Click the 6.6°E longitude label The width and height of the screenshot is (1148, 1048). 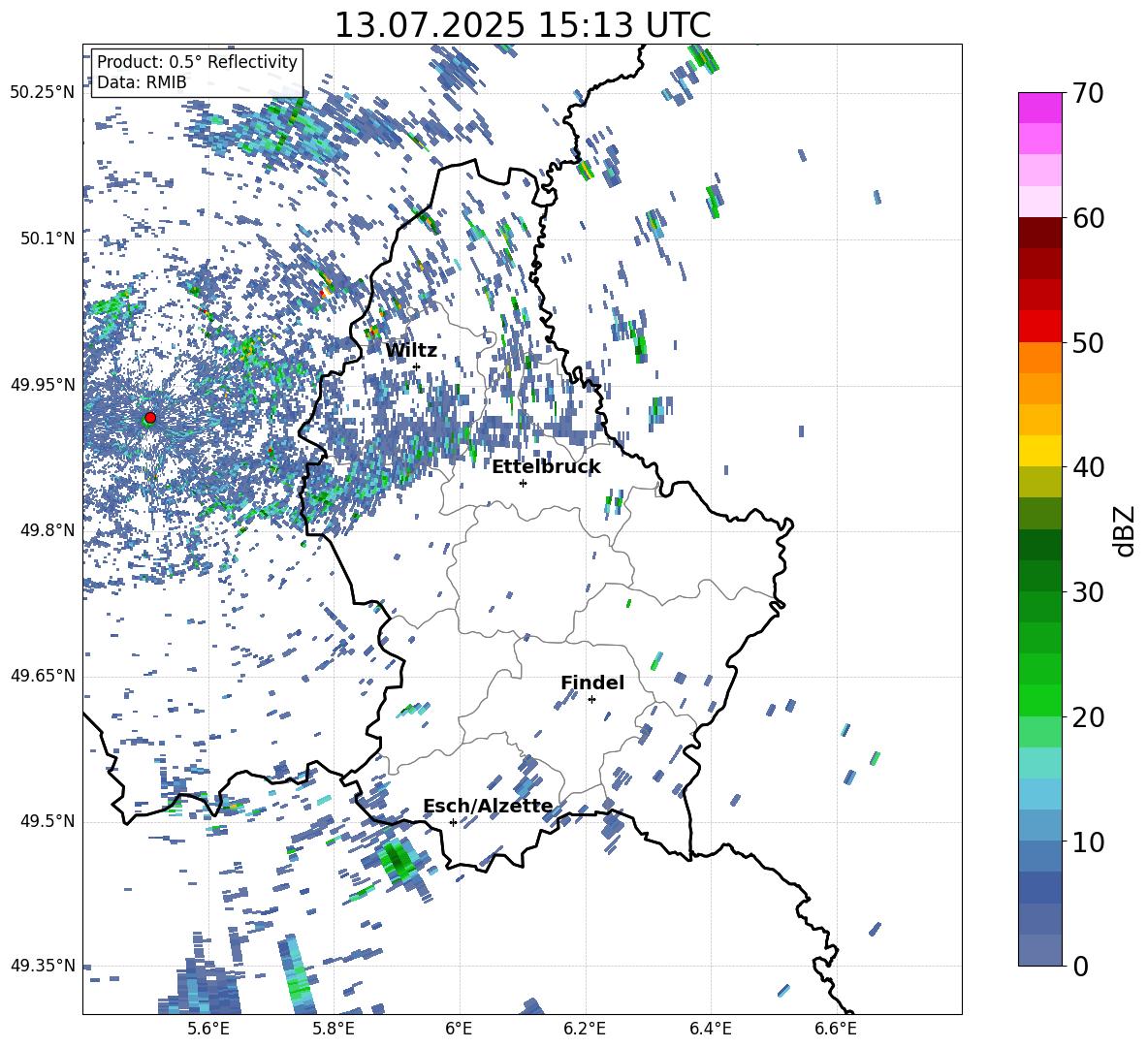(x=836, y=1029)
